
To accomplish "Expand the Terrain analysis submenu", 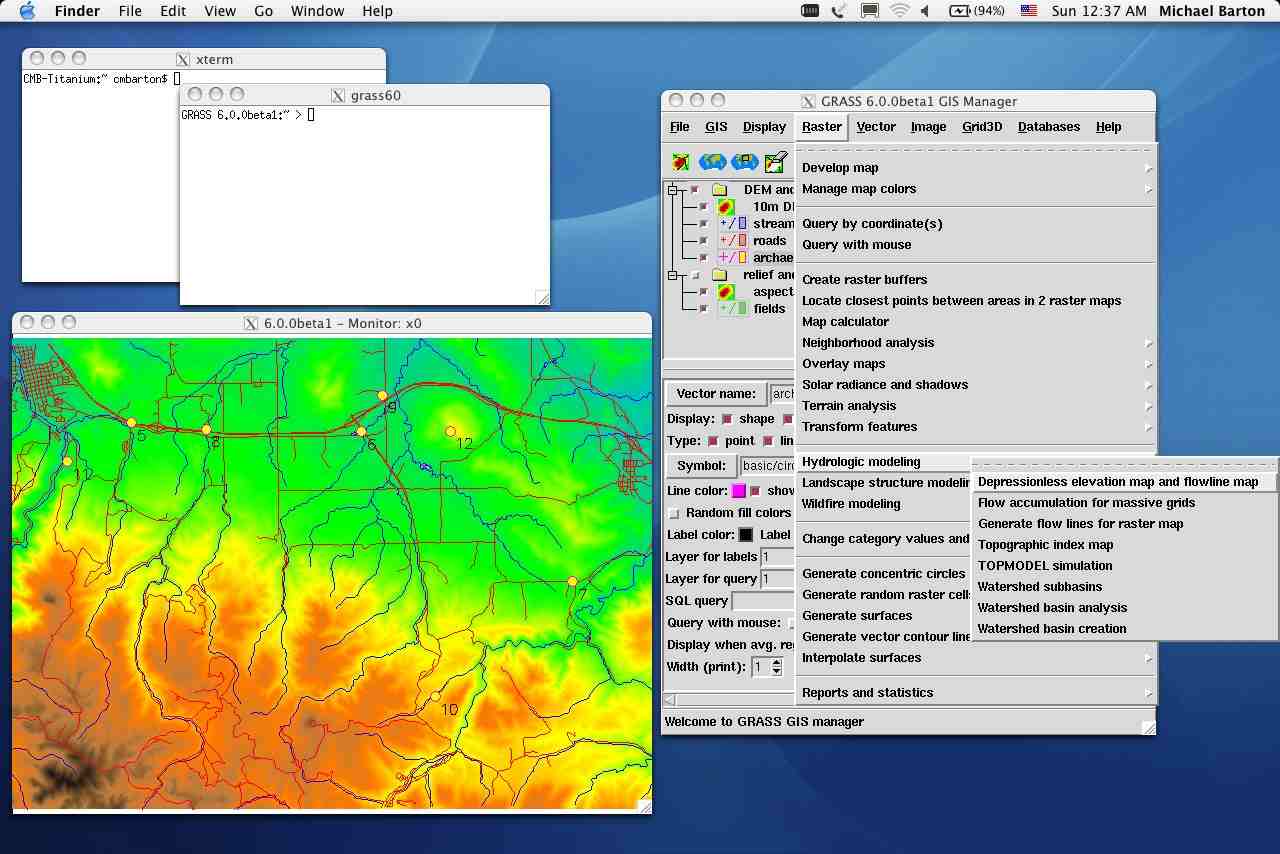I will tap(849, 406).
